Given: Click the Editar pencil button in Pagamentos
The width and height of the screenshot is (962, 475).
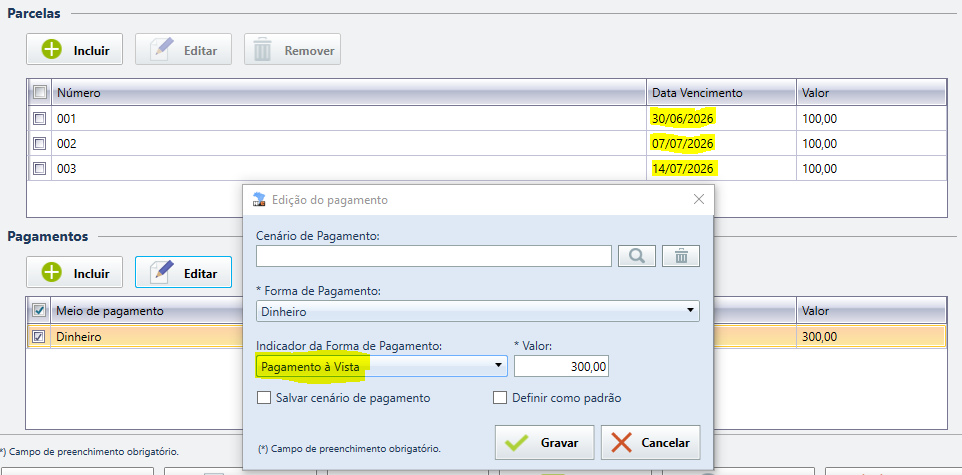Looking at the screenshot, I should click(x=183, y=272).
